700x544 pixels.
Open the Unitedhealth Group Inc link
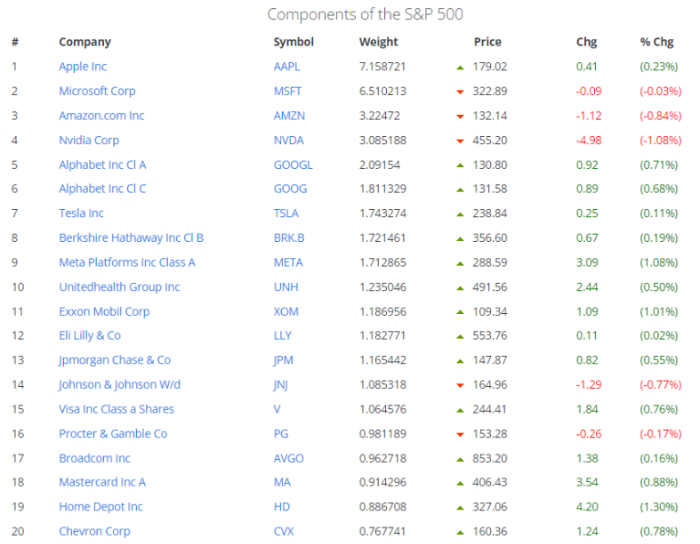coord(119,287)
